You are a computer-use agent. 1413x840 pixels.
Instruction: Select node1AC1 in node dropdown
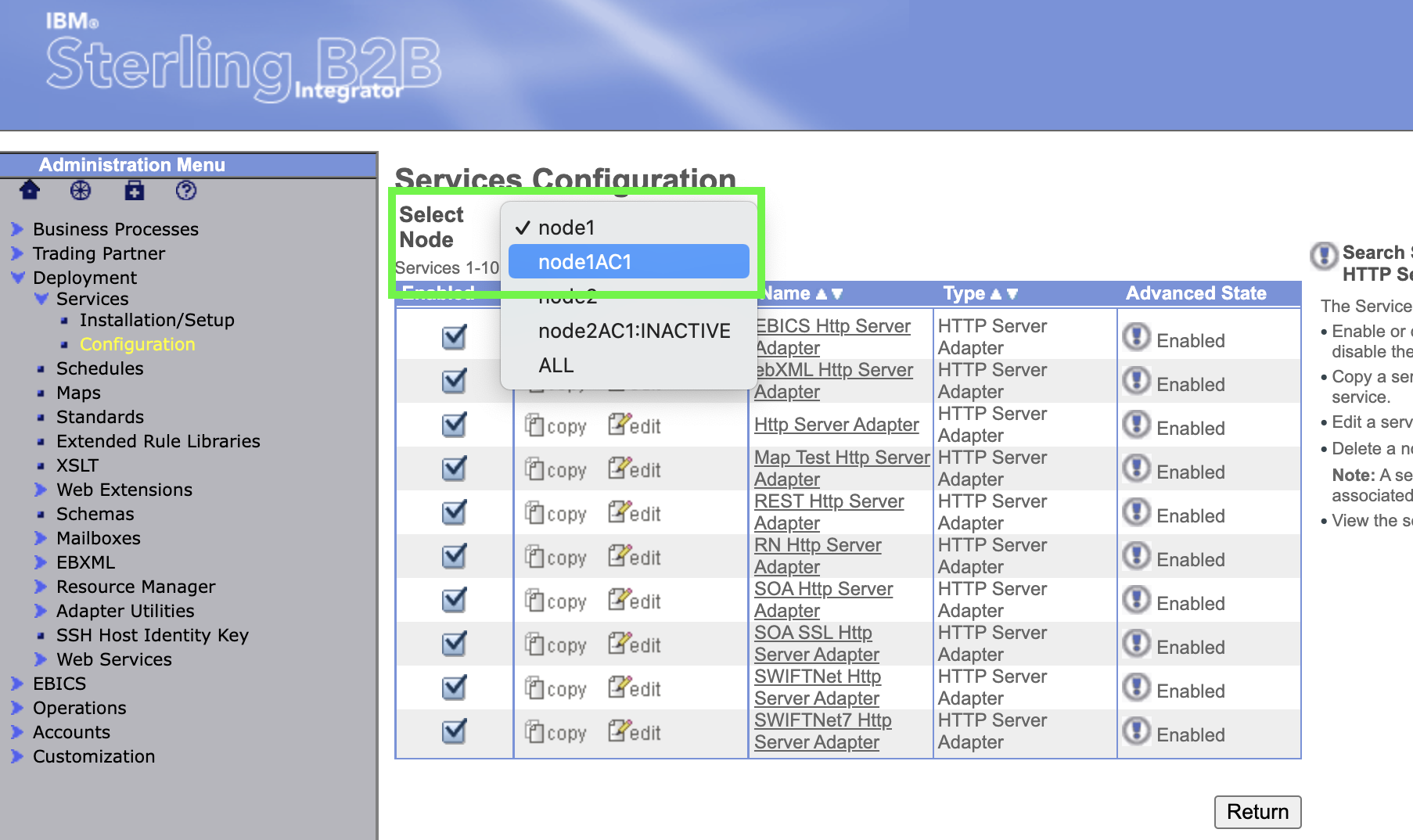[x=629, y=261]
